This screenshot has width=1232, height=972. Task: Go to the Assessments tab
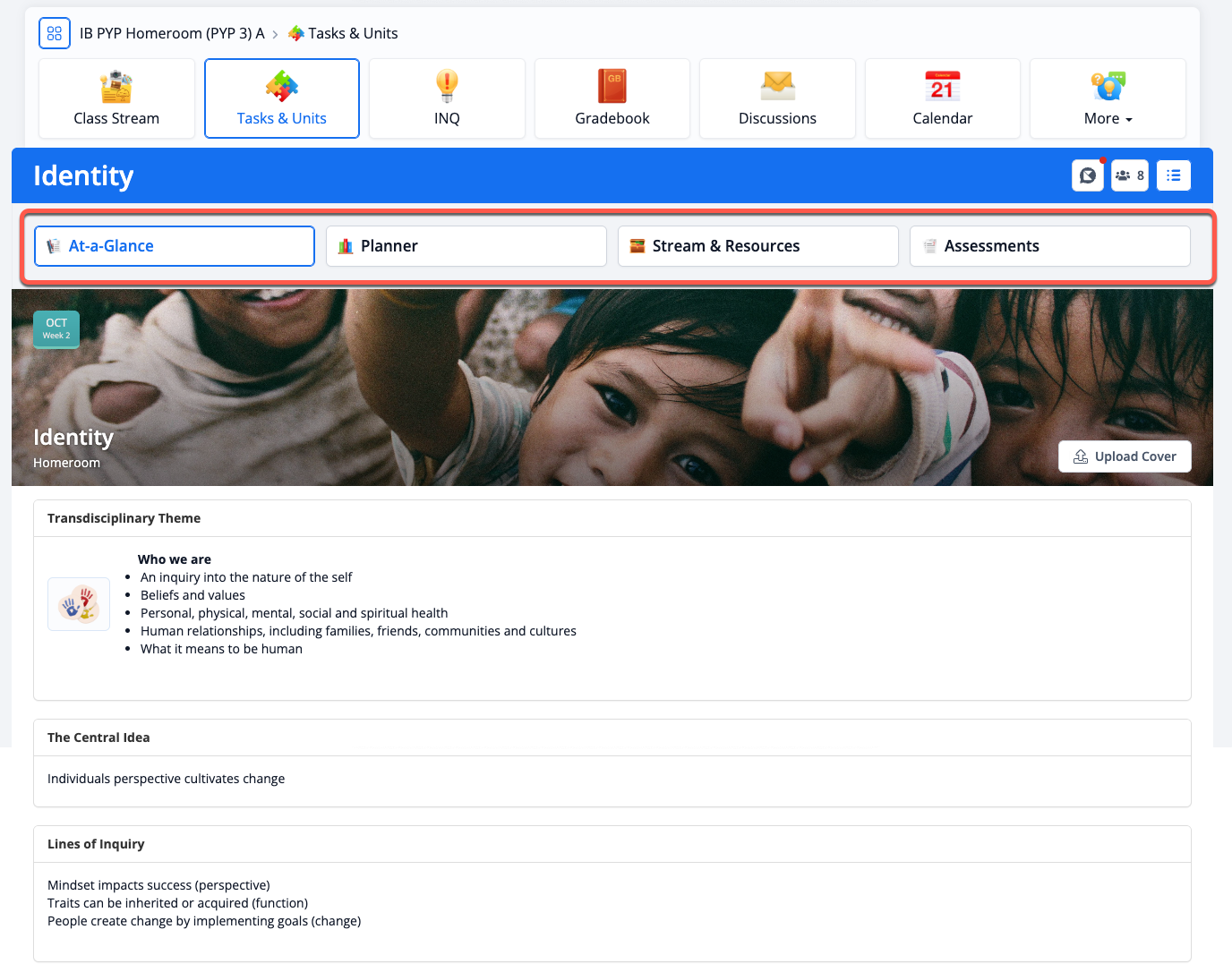point(1049,246)
